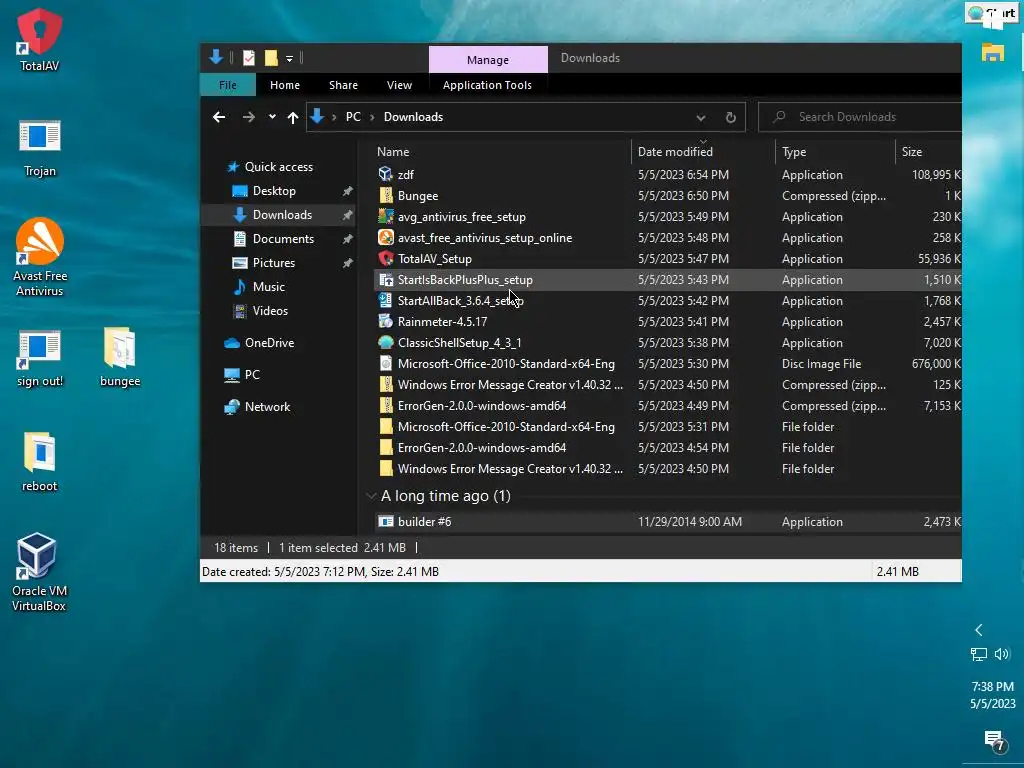Select the sign out! desktop shortcut
This screenshot has width=1024, height=768.
(x=40, y=358)
